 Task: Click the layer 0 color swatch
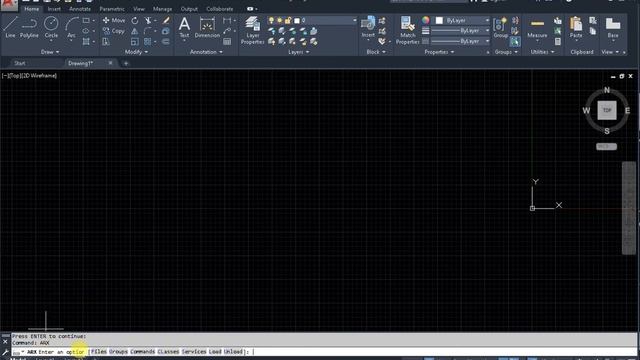pyautogui.click(x=297, y=20)
